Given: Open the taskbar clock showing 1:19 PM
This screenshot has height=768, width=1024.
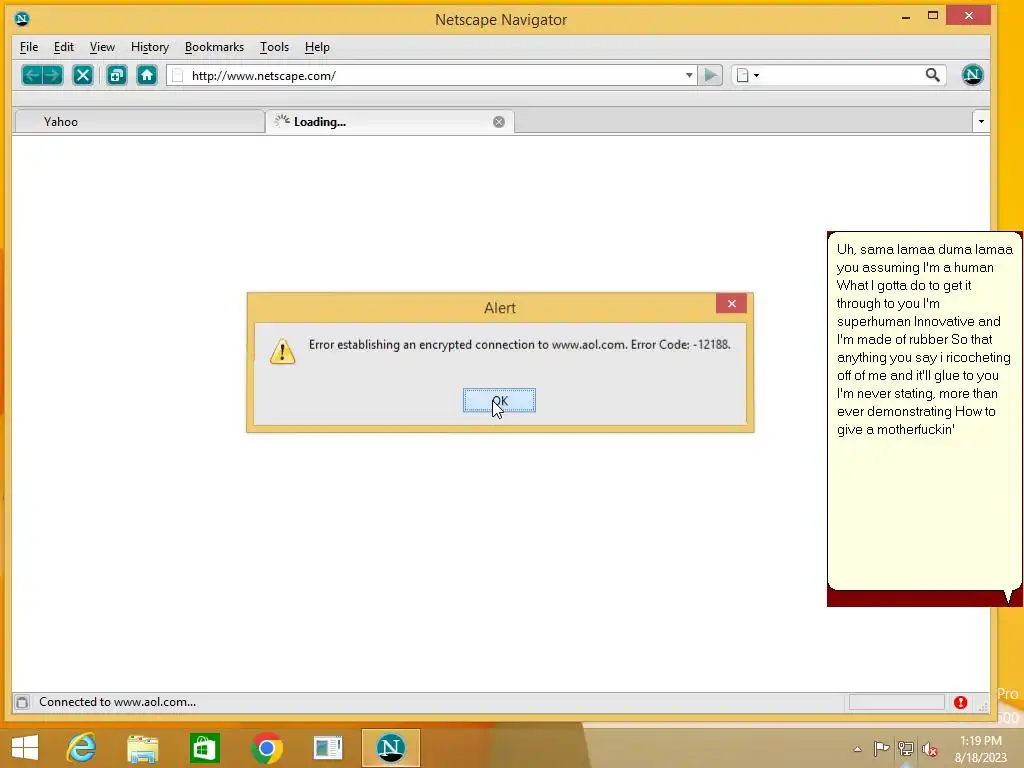Looking at the screenshot, I should pyautogui.click(x=980, y=749).
